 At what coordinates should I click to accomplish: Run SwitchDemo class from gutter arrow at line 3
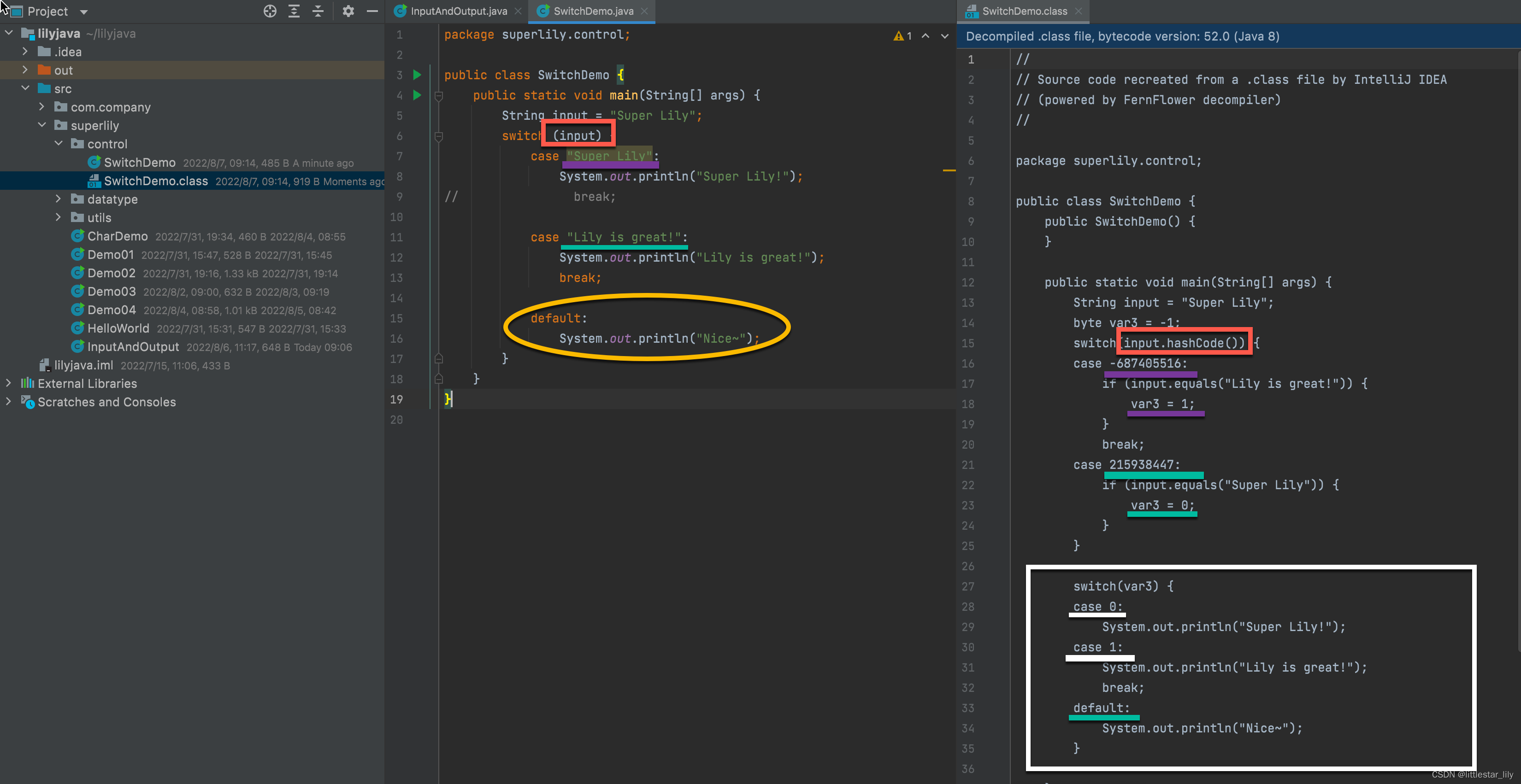click(417, 75)
